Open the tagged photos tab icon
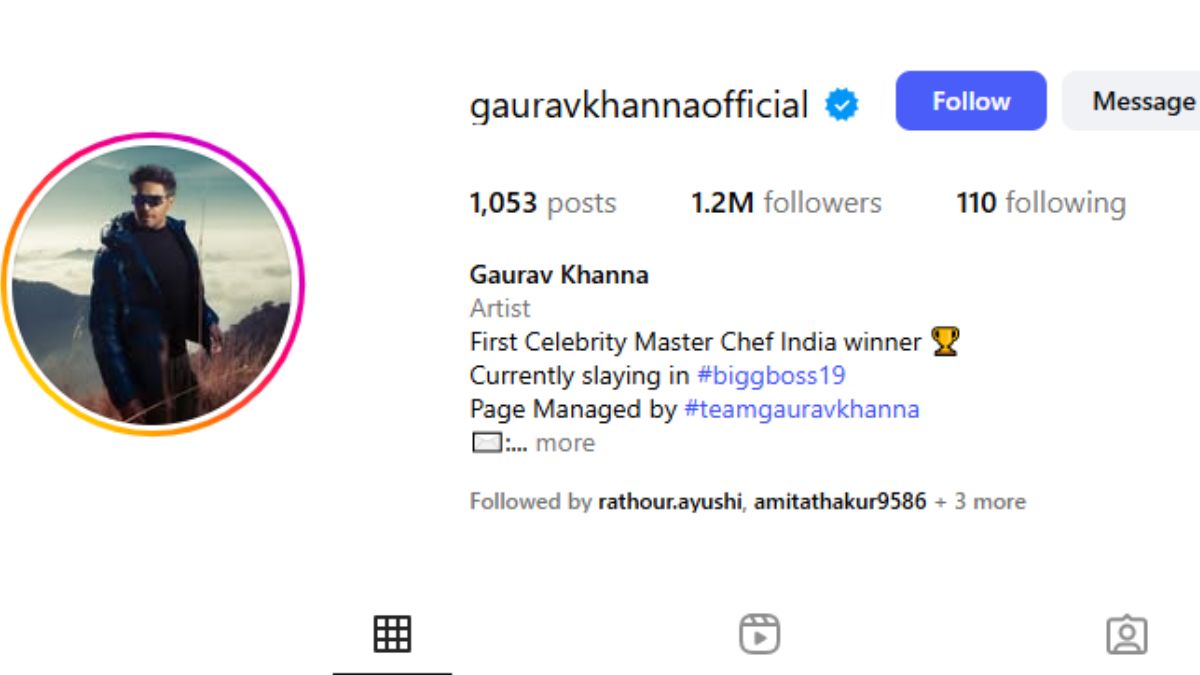Viewport: 1200px width, 675px height. [1127, 635]
